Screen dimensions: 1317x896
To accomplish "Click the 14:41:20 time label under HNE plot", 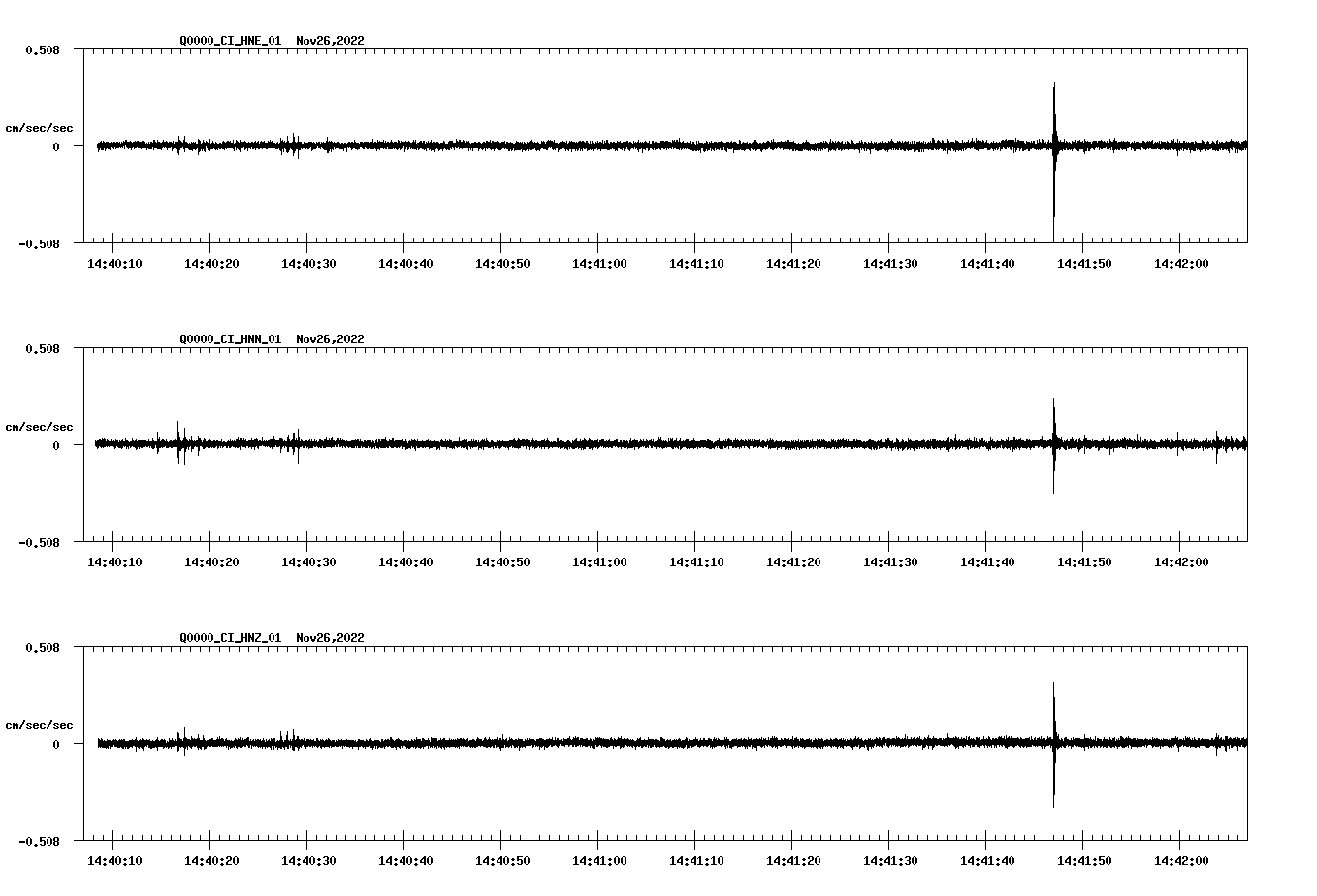I will [x=792, y=264].
